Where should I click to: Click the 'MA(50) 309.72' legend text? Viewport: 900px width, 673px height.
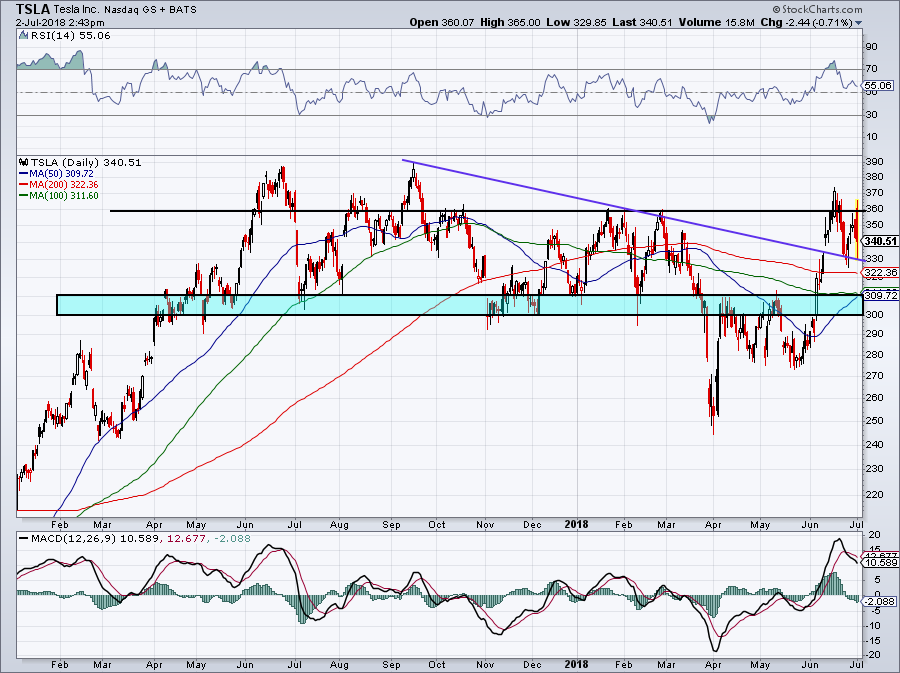(61, 174)
